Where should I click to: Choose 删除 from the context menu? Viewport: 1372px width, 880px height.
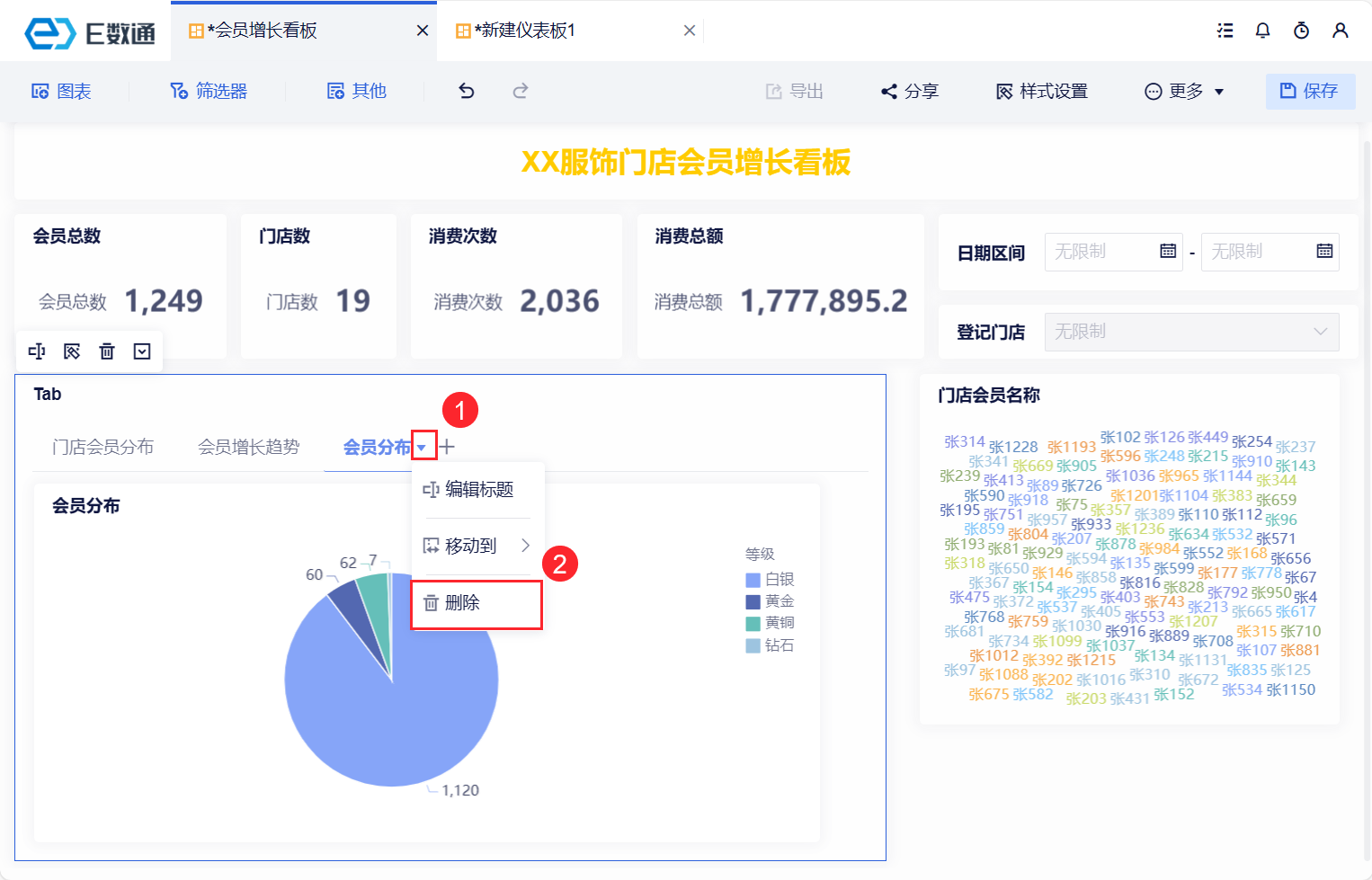tap(477, 603)
